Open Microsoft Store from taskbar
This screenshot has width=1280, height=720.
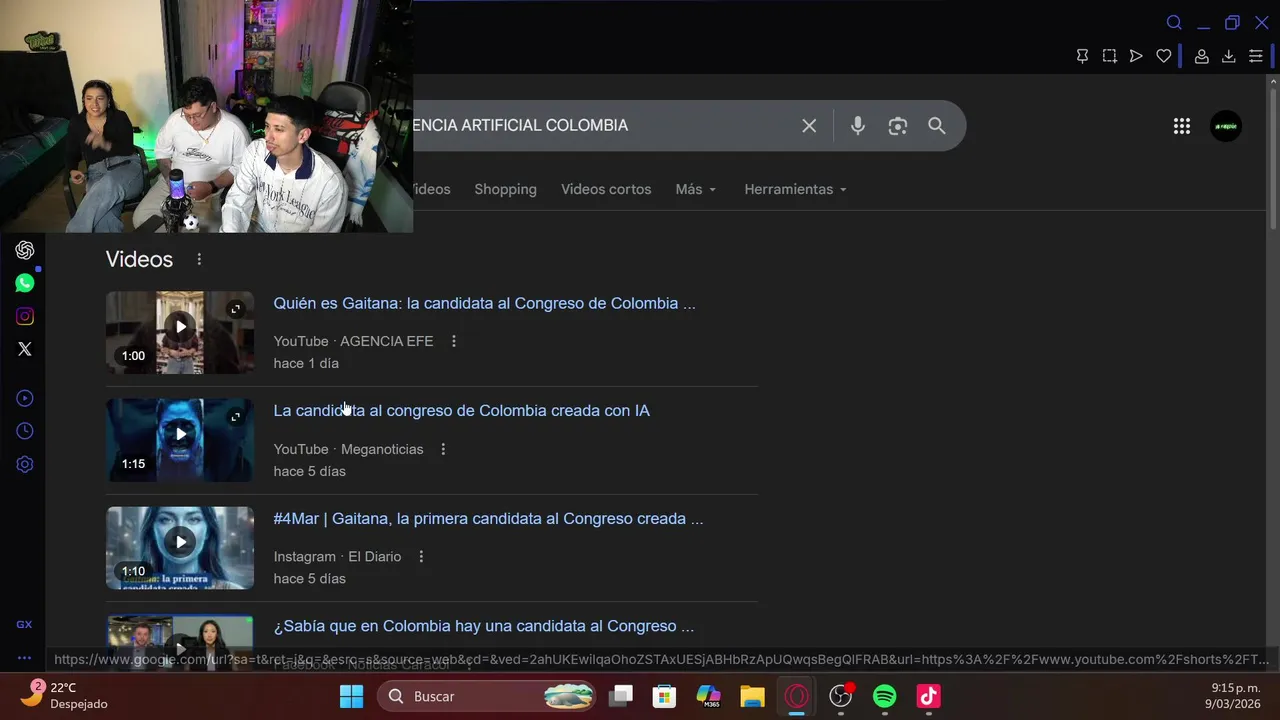point(664,696)
